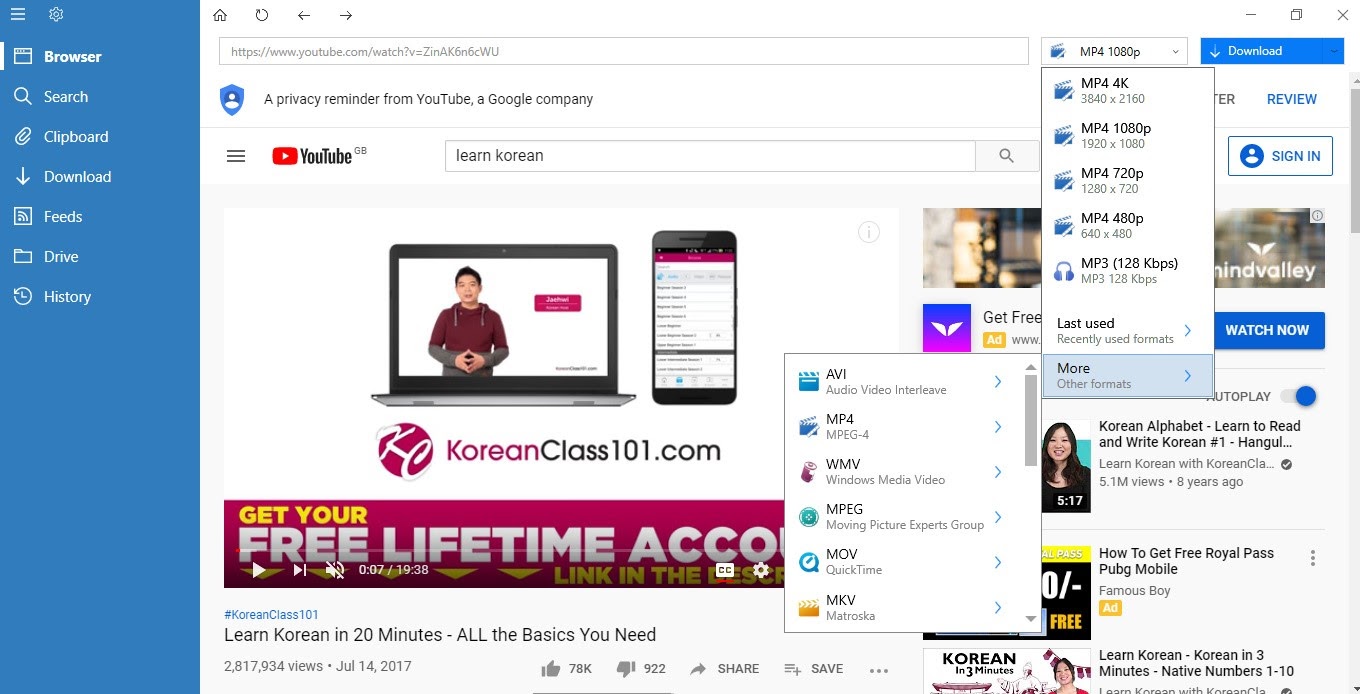Click the #KoreanClass101 hashtag link
The height and width of the screenshot is (694, 1360).
point(271,615)
